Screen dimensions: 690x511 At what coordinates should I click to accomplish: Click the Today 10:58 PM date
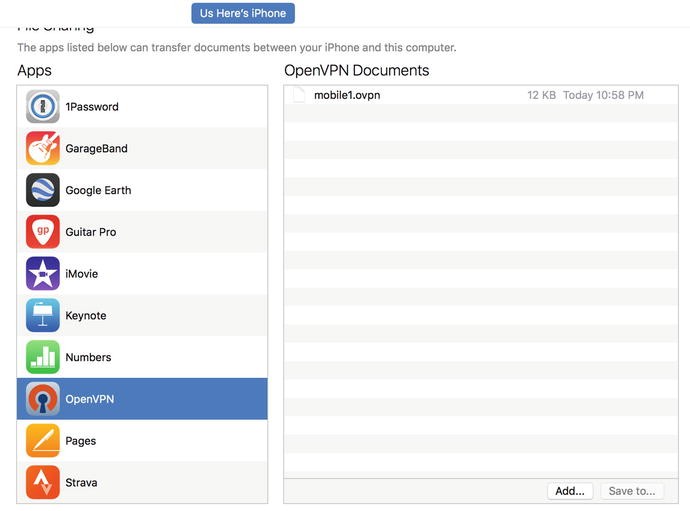pos(603,95)
